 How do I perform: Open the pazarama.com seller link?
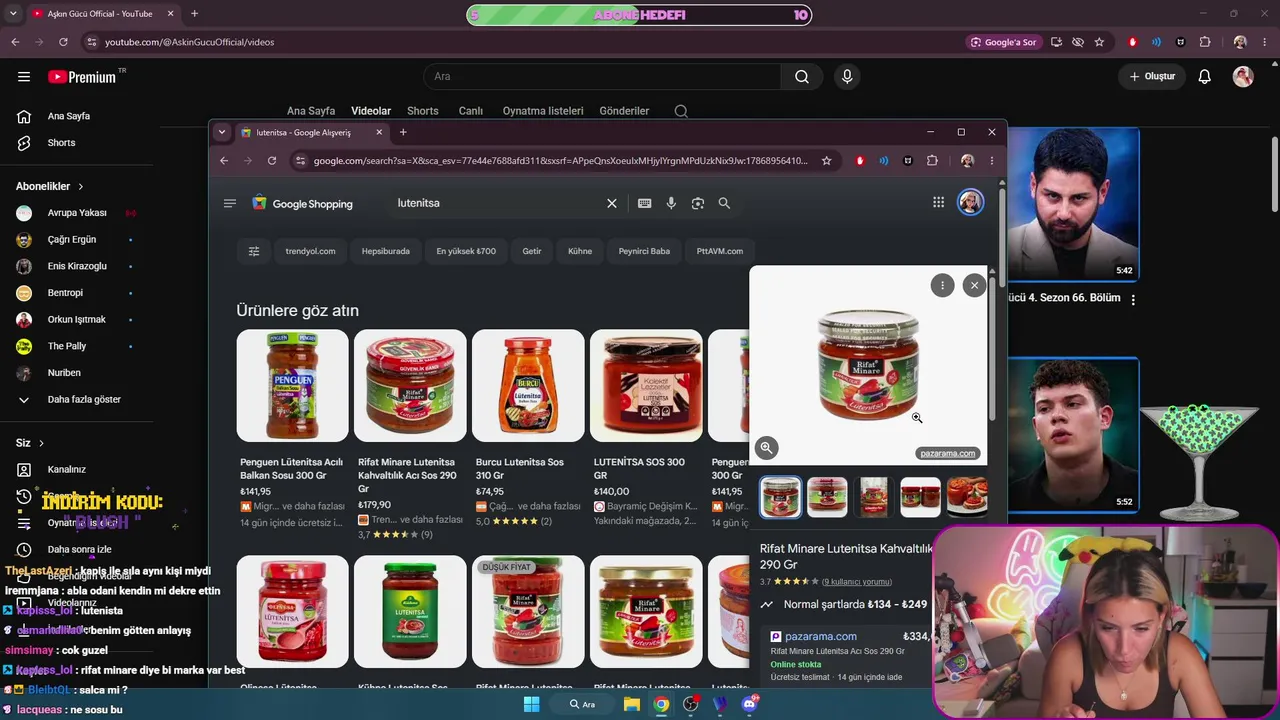[821, 636]
